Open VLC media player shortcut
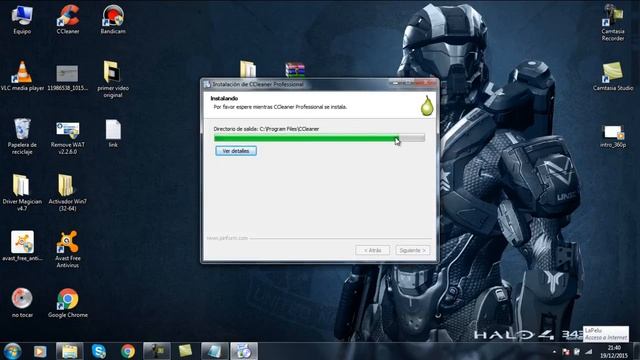 click(x=22, y=76)
